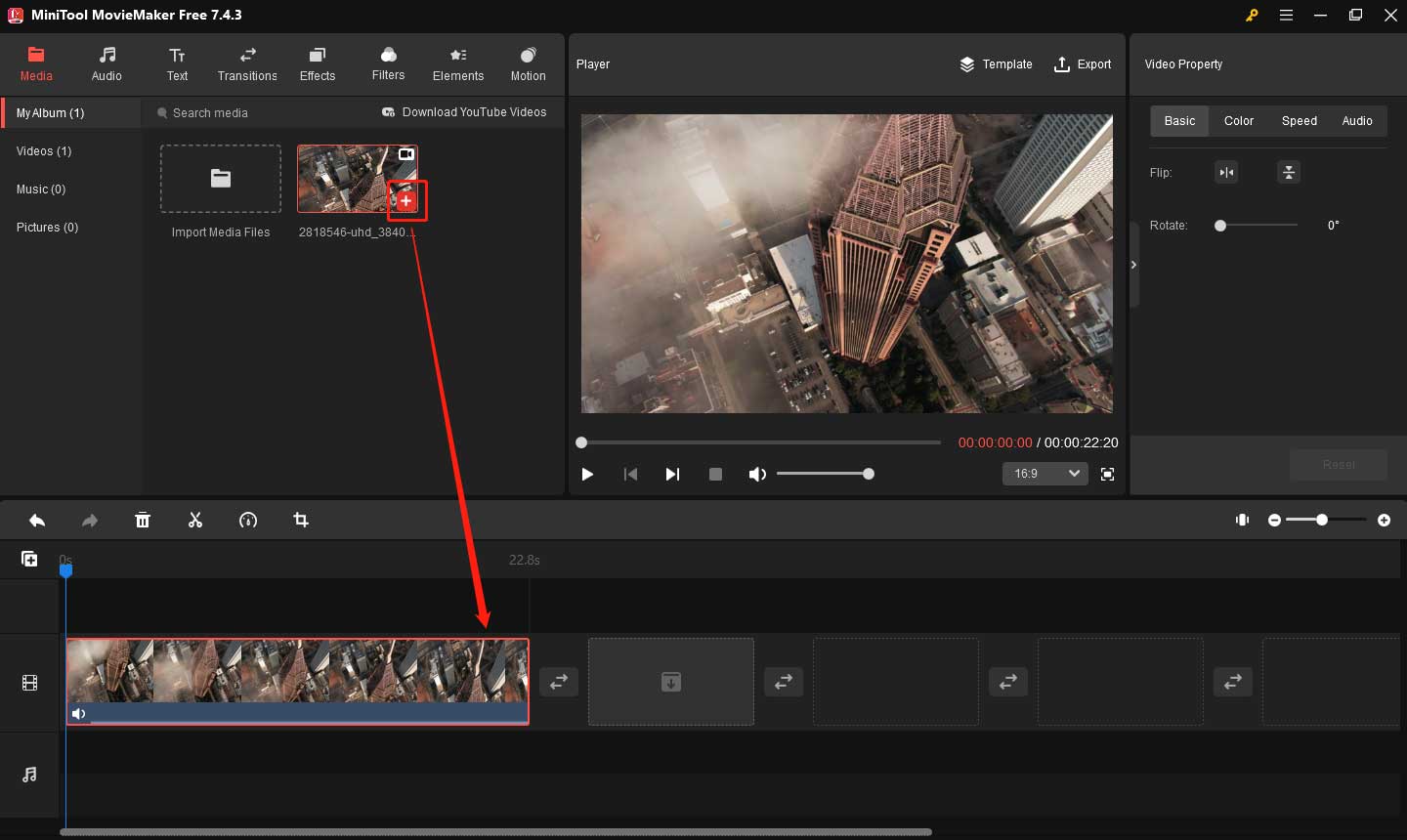Open the Elements tab
Image resolution: width=1407 pixels, height=840 pixels.
tap(458, 64)
